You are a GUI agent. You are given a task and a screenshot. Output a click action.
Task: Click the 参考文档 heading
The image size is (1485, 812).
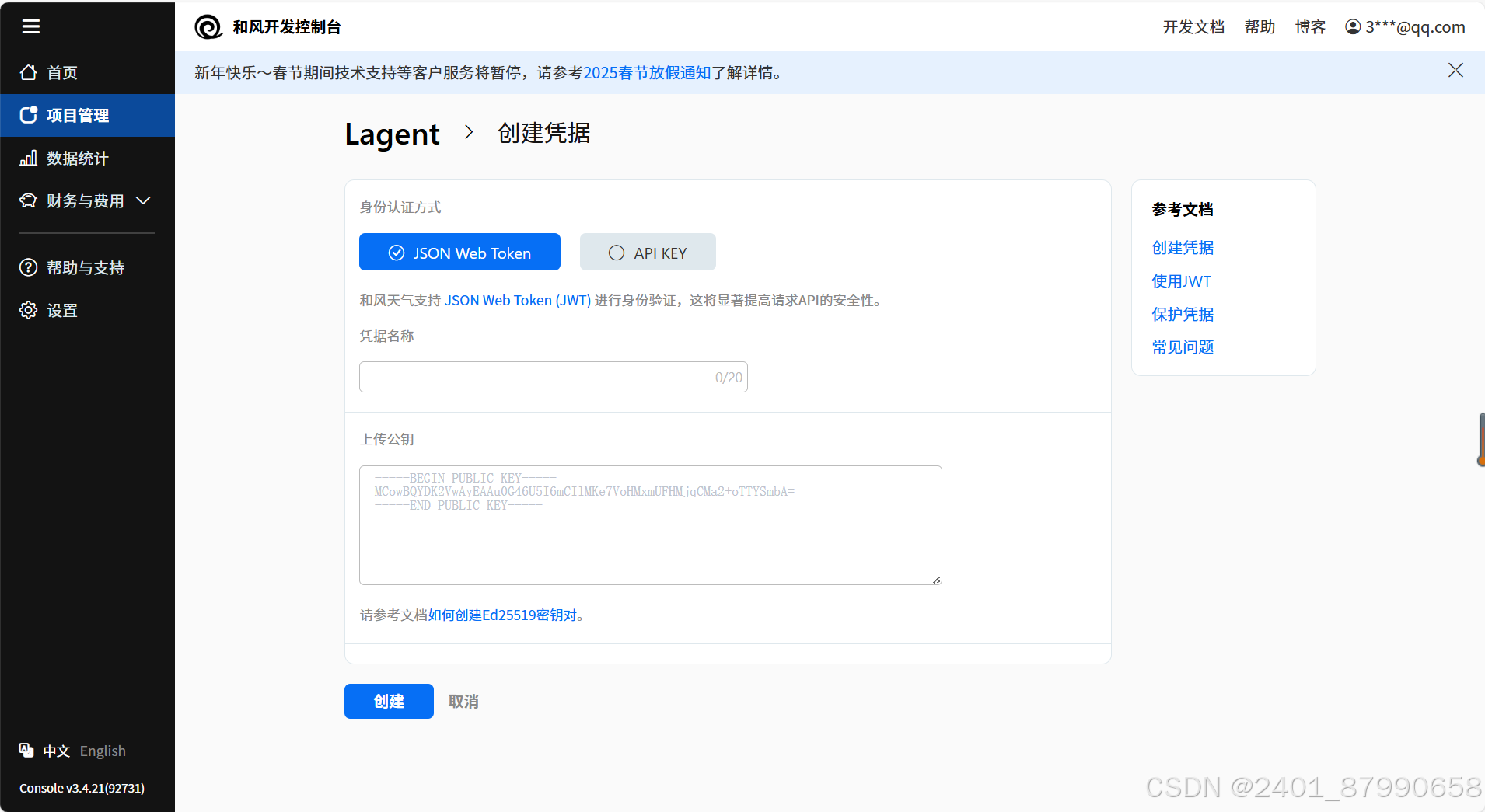click(1183, 209)
